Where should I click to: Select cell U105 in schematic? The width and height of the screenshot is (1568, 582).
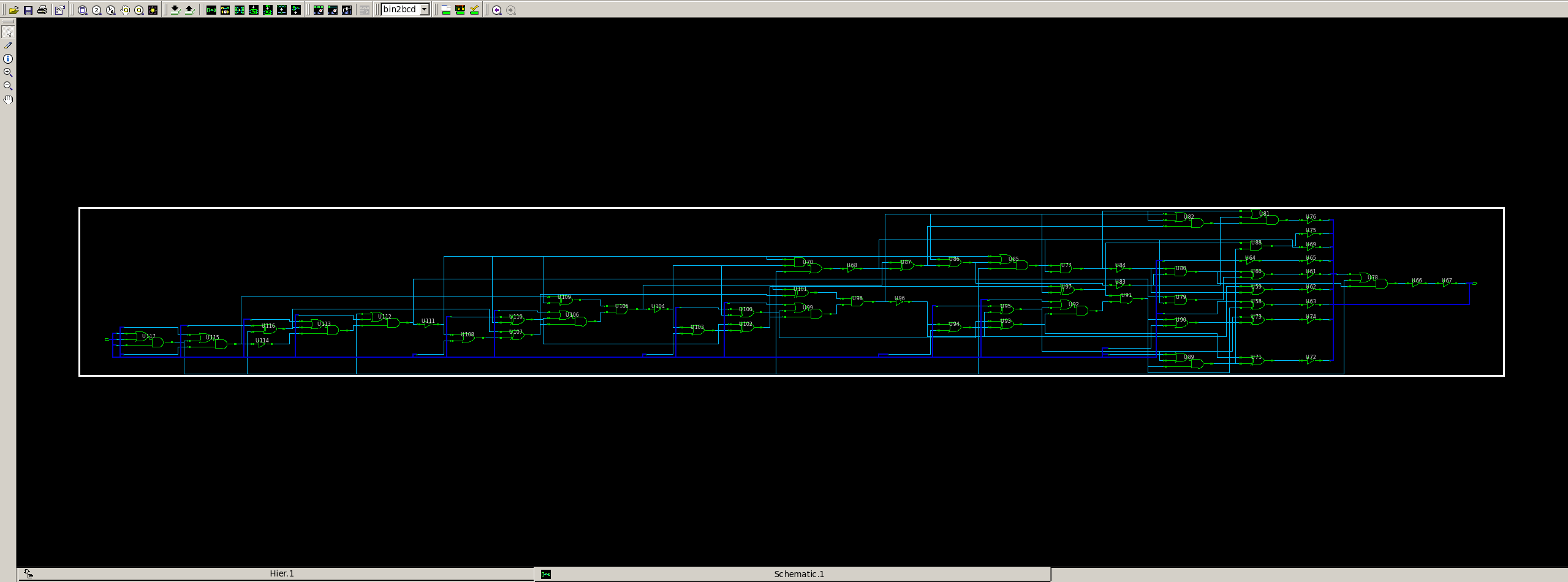(621, 309)
